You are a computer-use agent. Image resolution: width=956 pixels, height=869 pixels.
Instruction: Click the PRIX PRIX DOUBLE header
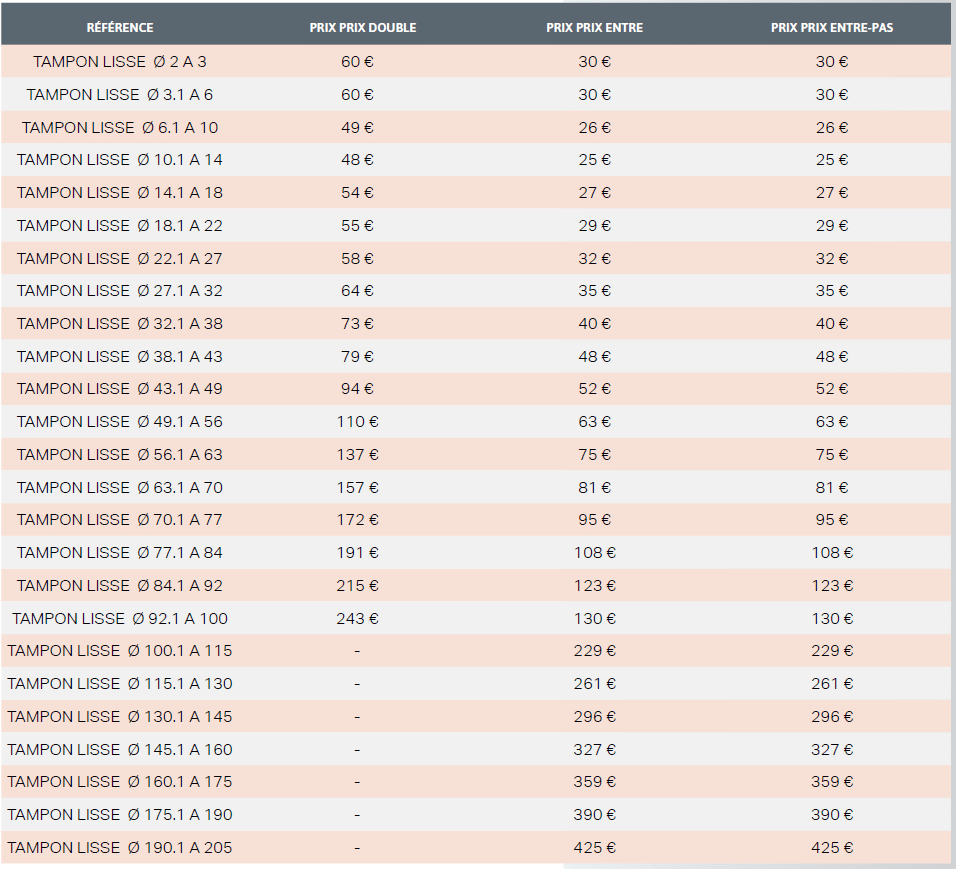363,27
